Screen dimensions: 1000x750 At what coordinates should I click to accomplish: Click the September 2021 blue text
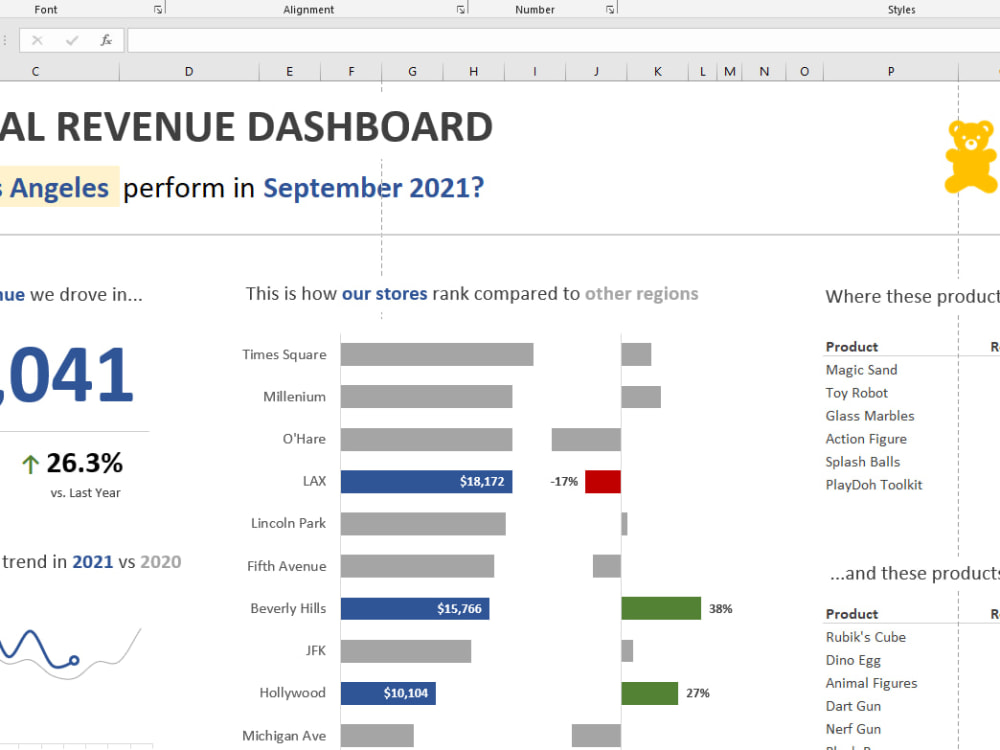pyautogui.click(x=372, y=187)
